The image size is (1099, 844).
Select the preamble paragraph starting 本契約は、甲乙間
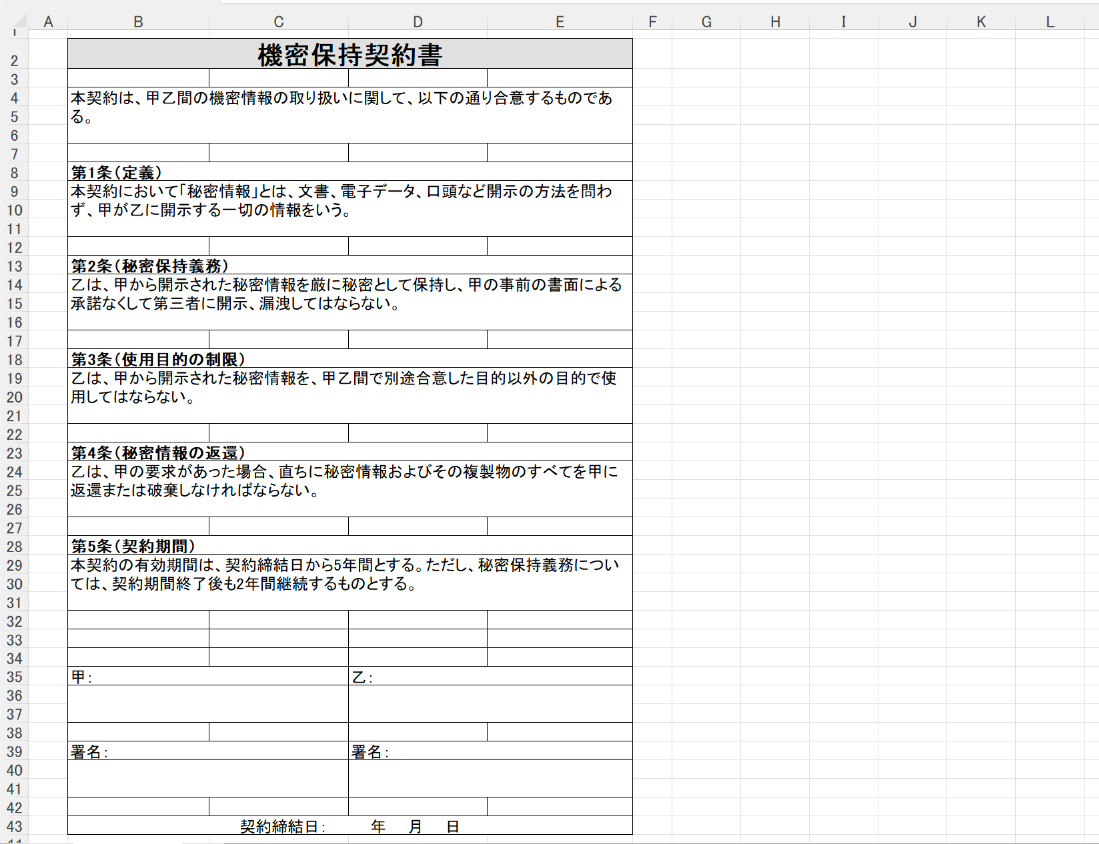(350, 108)
